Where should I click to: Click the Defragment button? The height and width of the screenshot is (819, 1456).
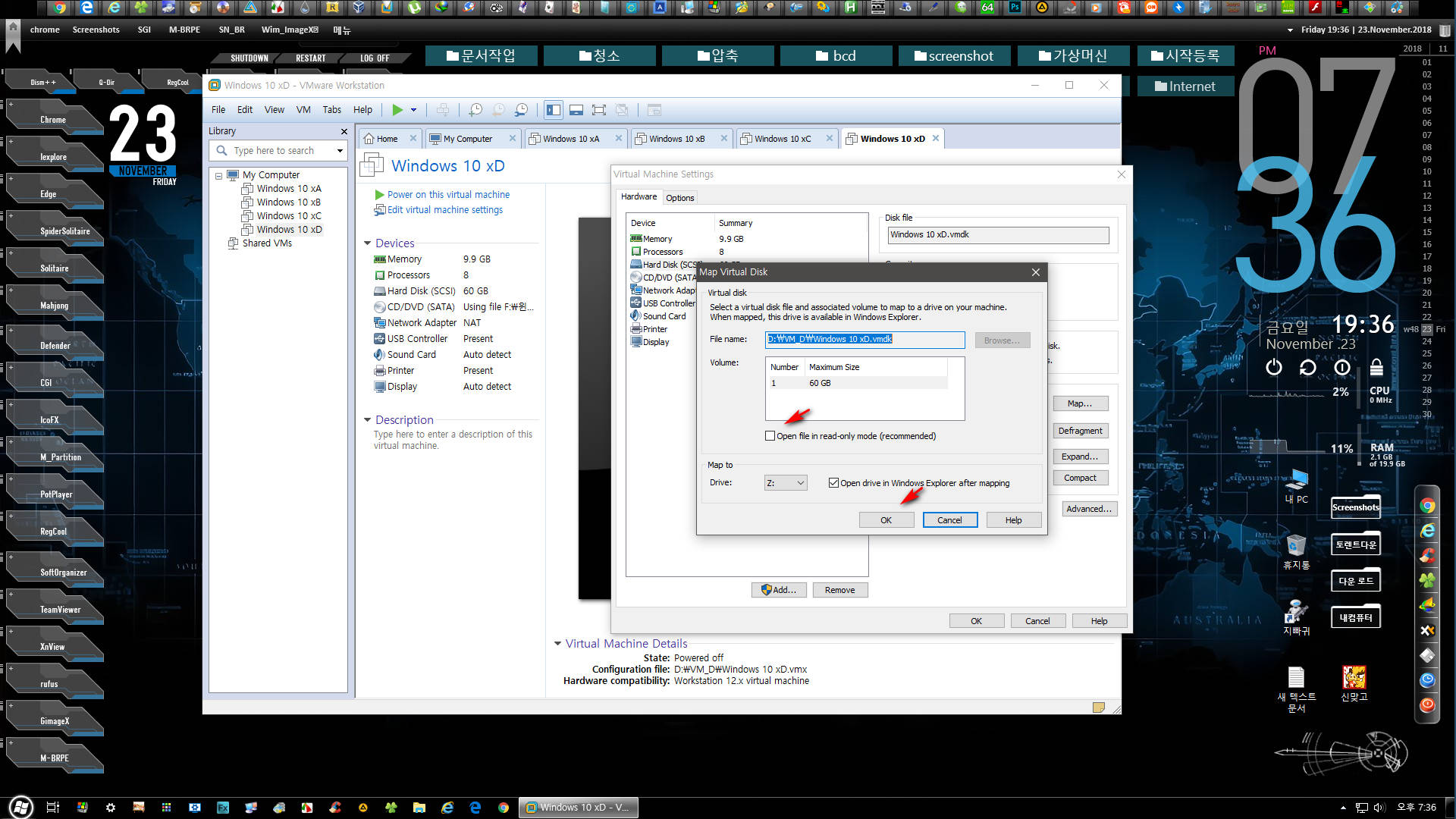click(x=1080, y=431)
